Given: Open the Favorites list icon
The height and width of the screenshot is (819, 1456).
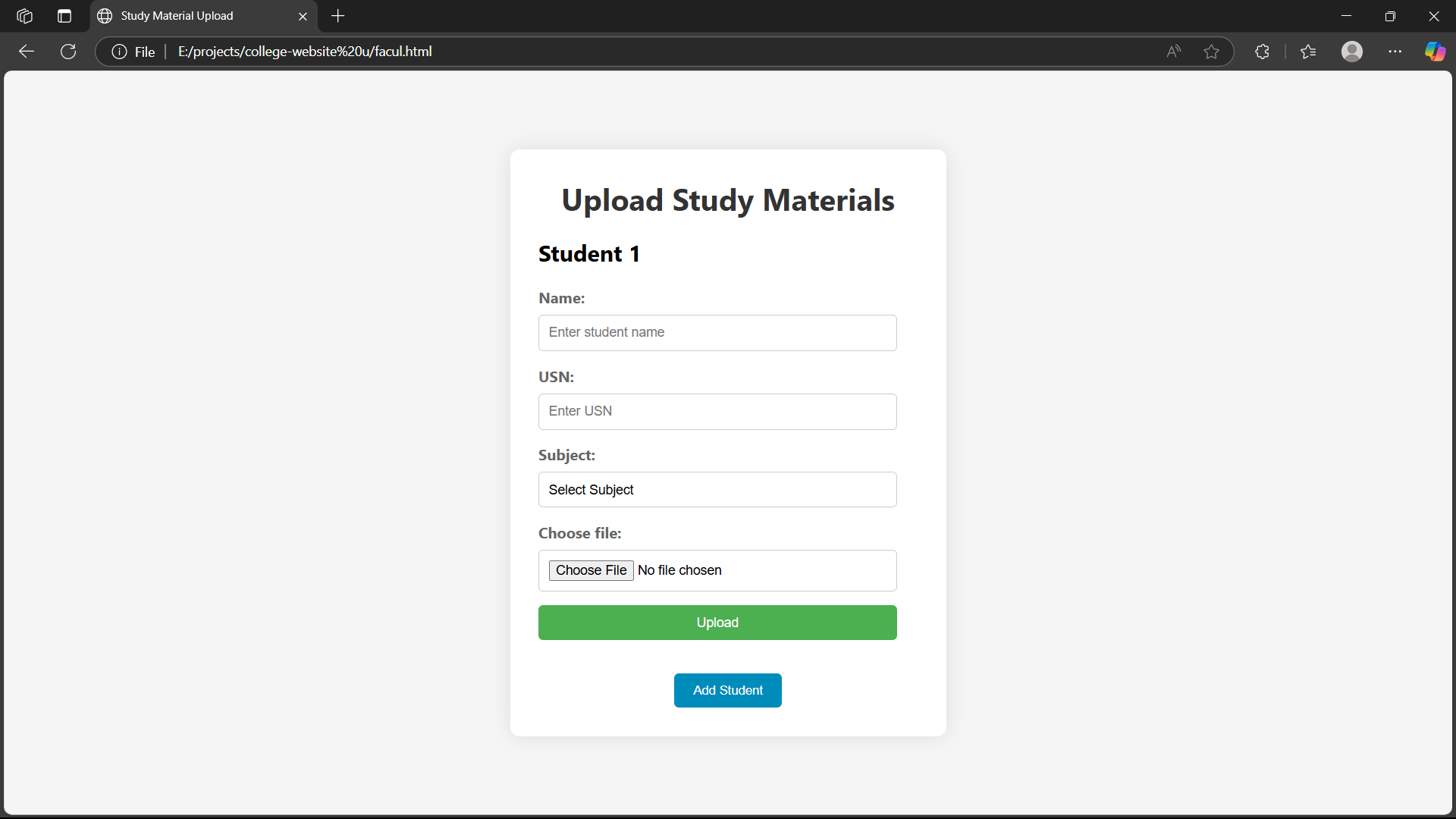Looking at the screenshot, I should (1308, 52).
